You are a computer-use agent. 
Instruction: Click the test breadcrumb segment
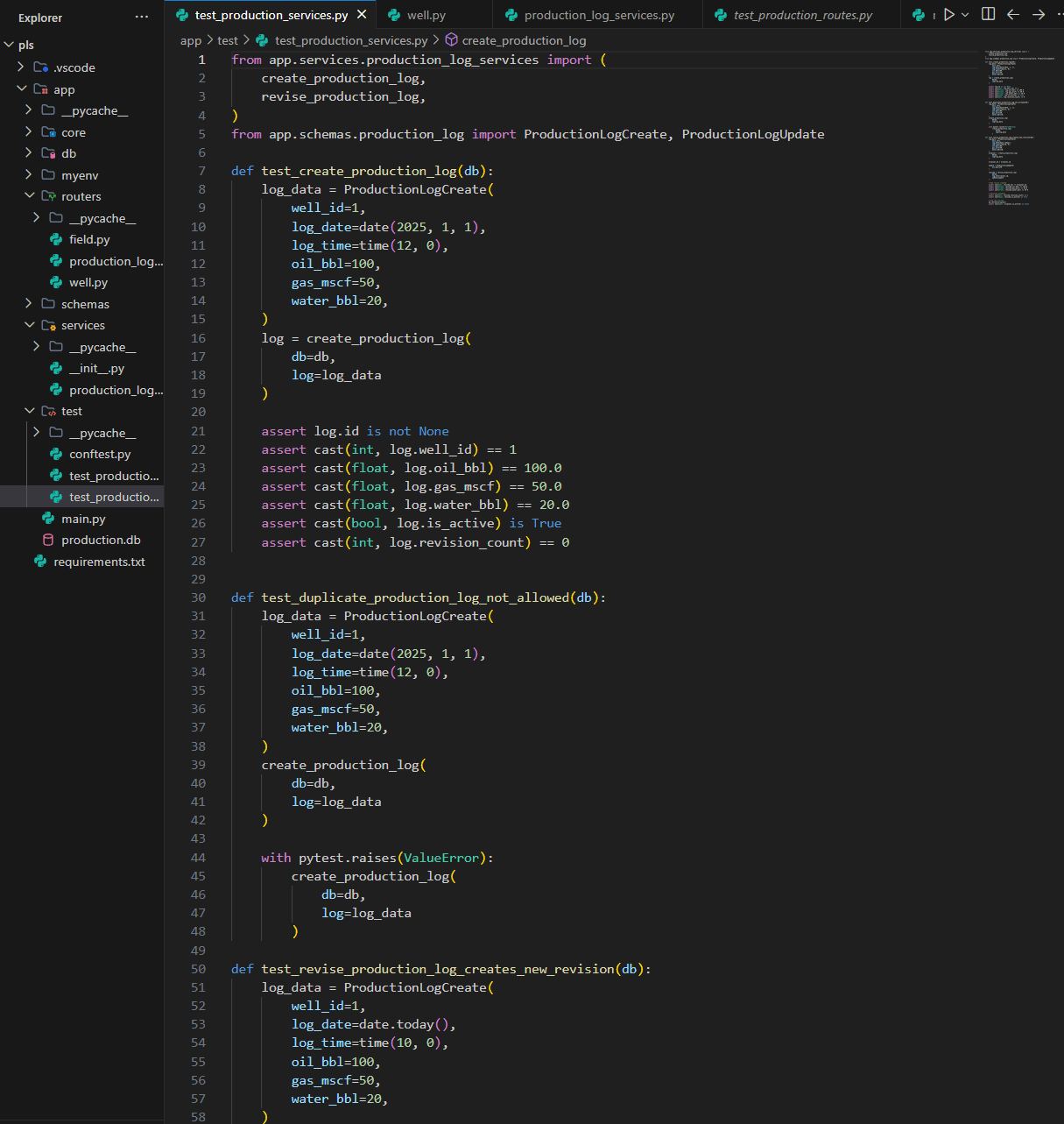click(227, 39)
